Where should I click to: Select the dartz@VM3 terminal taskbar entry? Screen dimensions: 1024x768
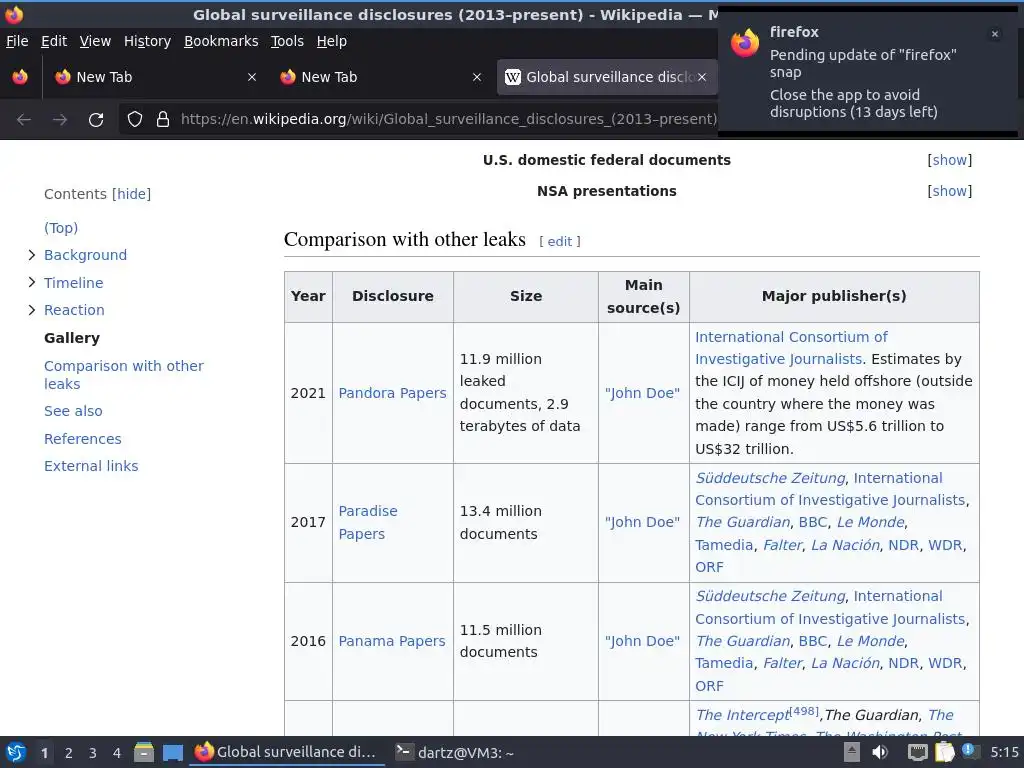coord(455,752)
